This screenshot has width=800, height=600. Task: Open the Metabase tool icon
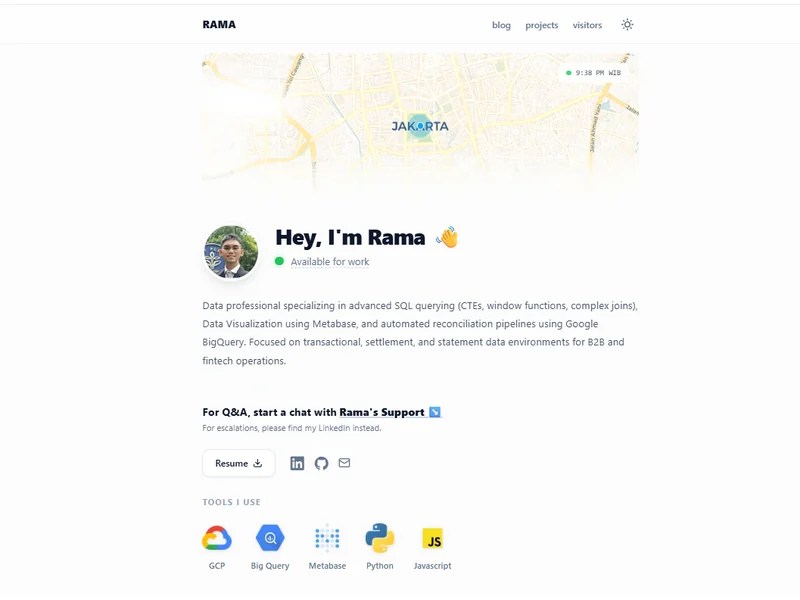point(328,539)
